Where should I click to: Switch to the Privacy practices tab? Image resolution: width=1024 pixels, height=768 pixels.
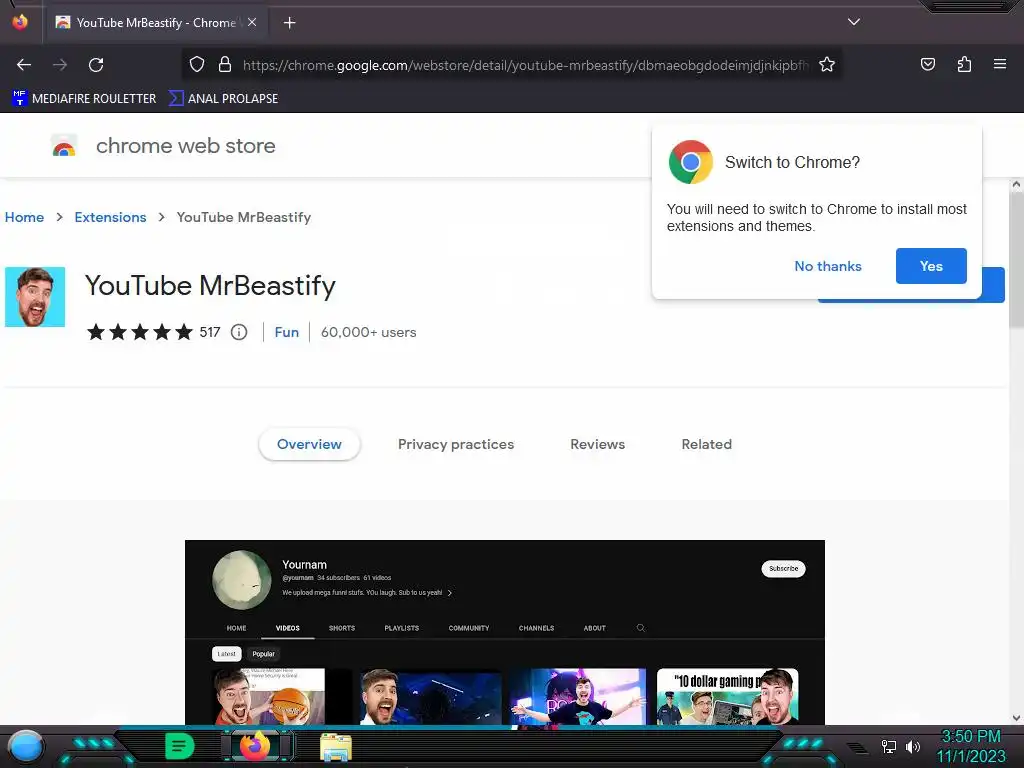pyautogui.click(x=456, y=444)
